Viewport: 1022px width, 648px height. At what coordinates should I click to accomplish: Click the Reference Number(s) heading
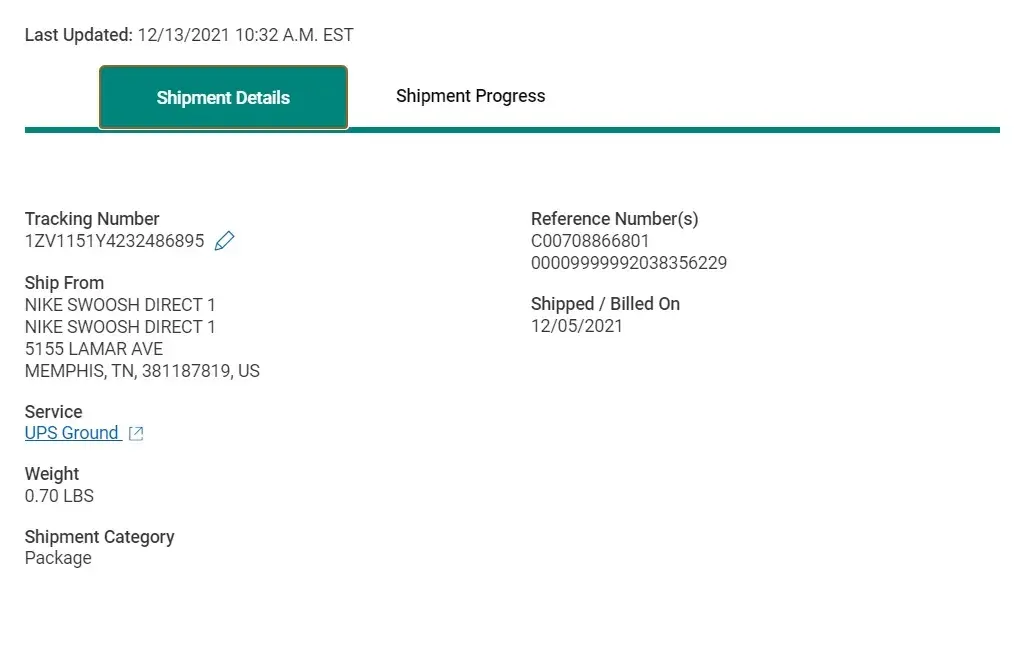(x=614, y=219)
